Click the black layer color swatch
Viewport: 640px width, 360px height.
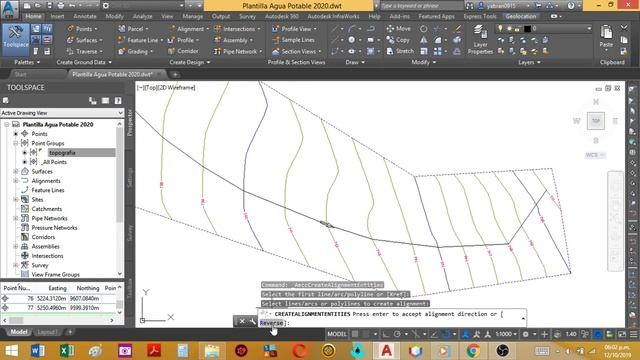527,29
